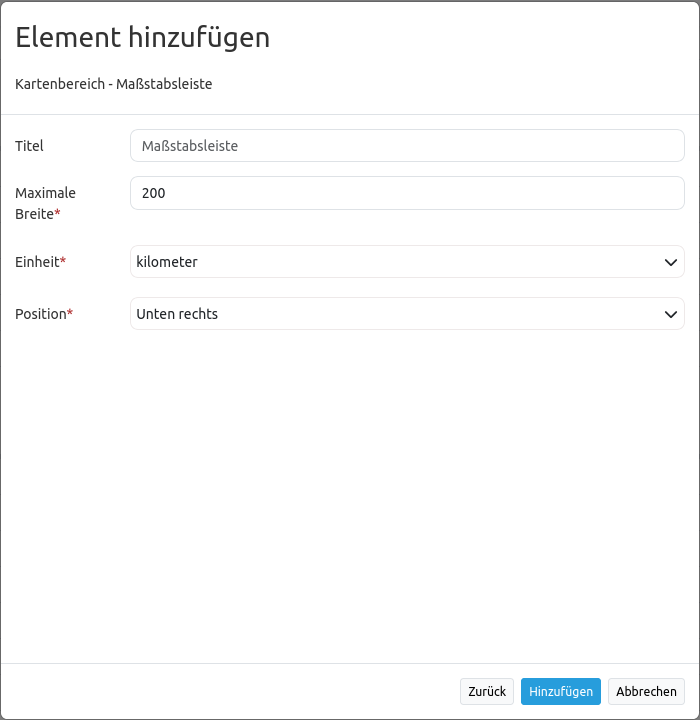The width and height of the screenshot is (700, 720).
Task: Click the Position label
Action: pyautogui.click(x=40, y=314)
